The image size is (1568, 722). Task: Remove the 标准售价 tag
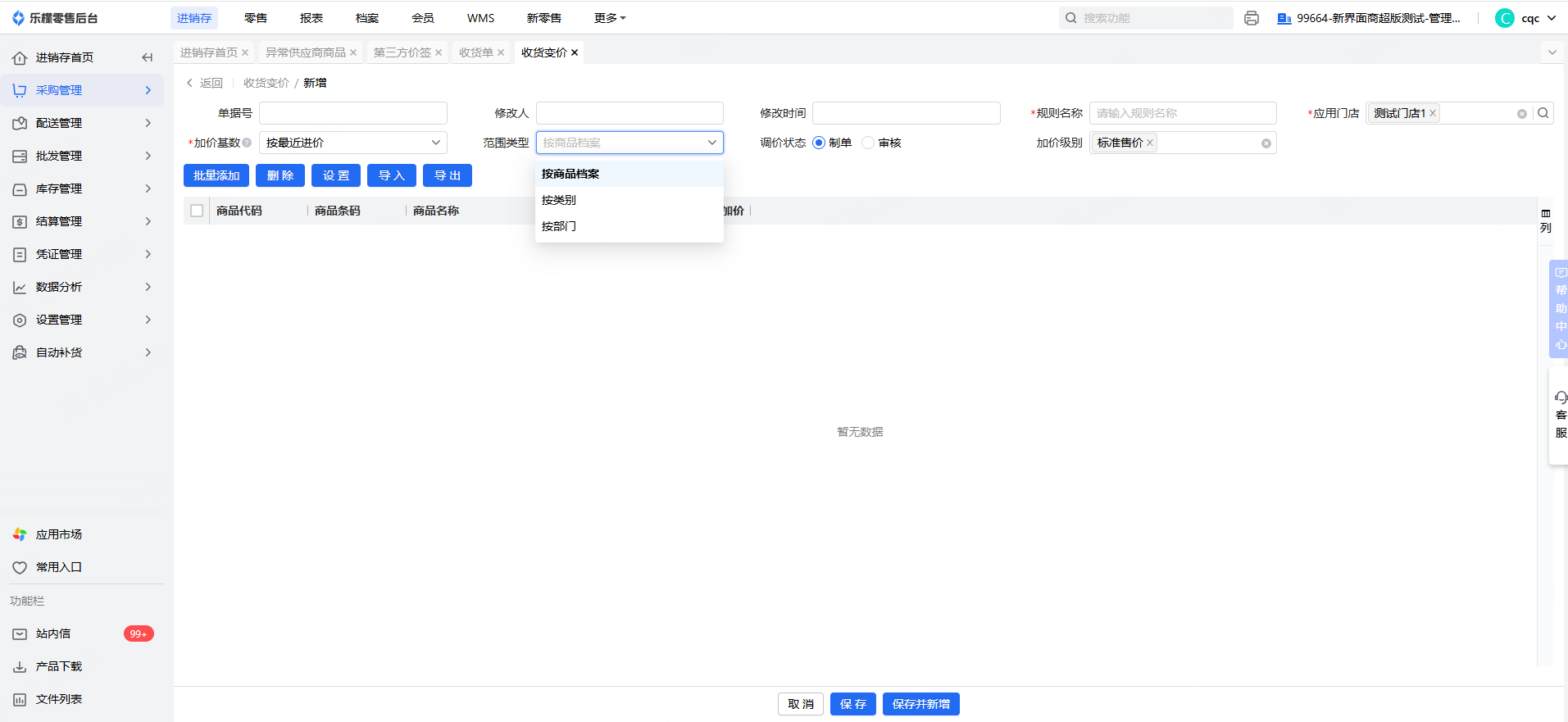pyautogui.click(x=1150, y=143)
